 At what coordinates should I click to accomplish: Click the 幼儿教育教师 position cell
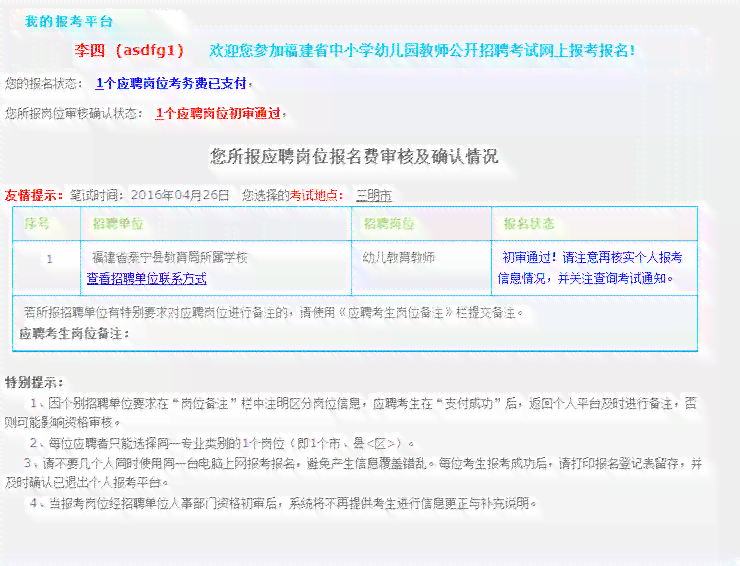coord(399,258)
